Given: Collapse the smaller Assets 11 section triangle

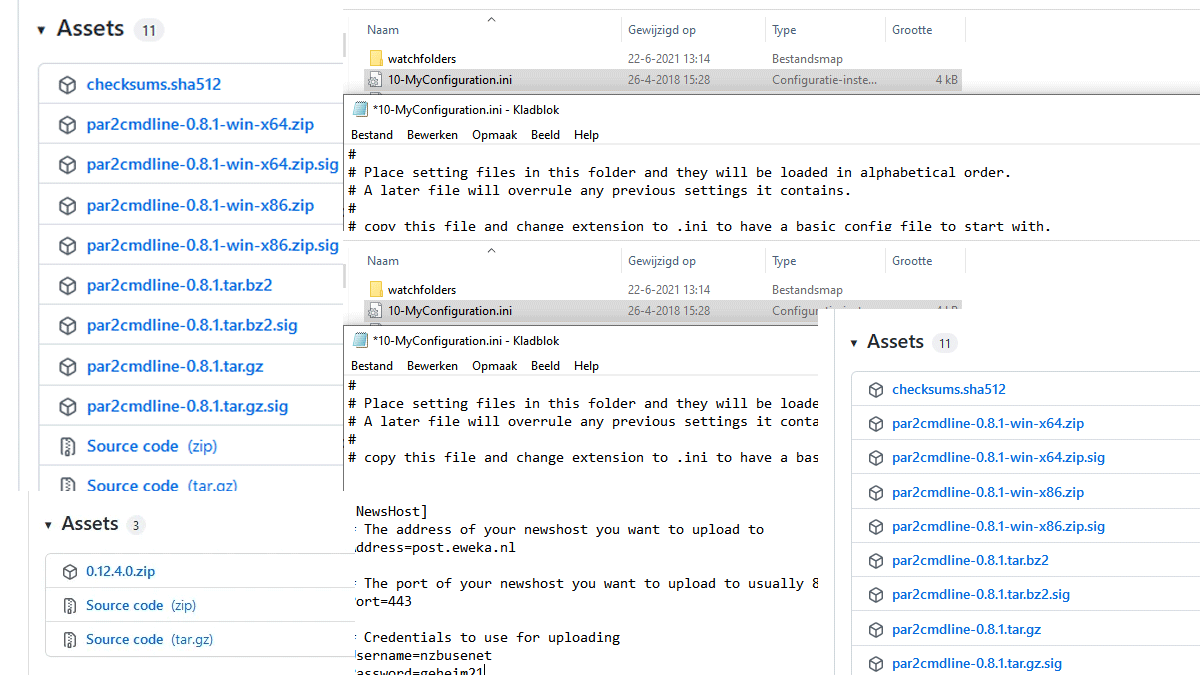Looking at the screenshot, I should coord(853,343).
